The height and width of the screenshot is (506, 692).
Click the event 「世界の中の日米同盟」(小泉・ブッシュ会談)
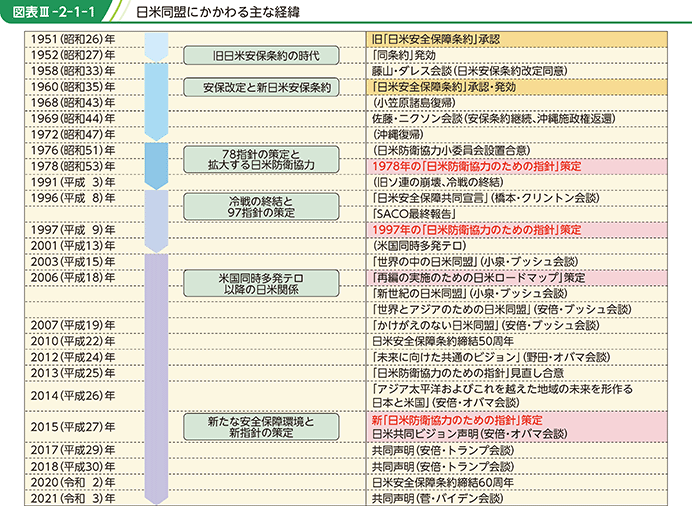tap(475, 262)
